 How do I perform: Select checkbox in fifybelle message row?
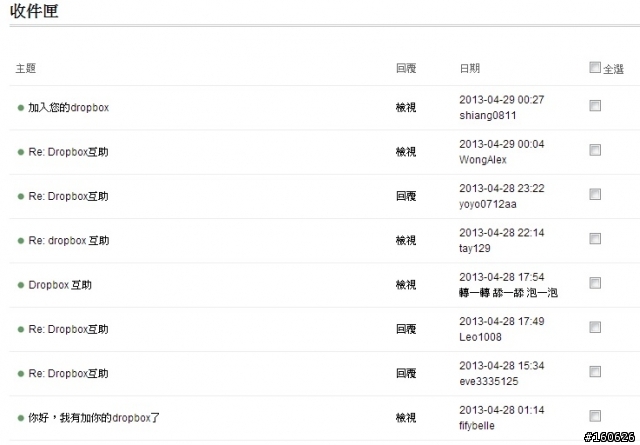(595, 416)
